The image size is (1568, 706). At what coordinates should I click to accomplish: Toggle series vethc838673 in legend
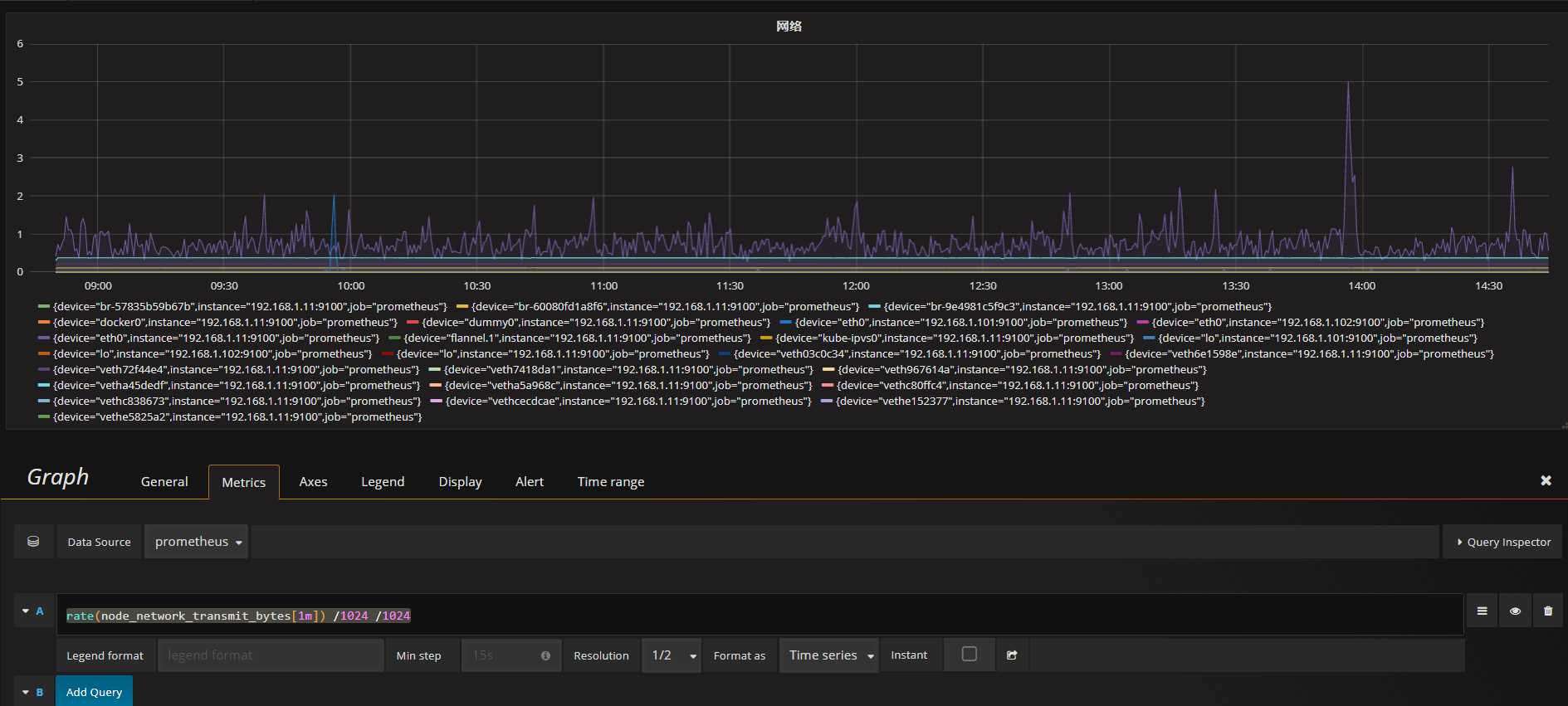[x=237, y=402]
